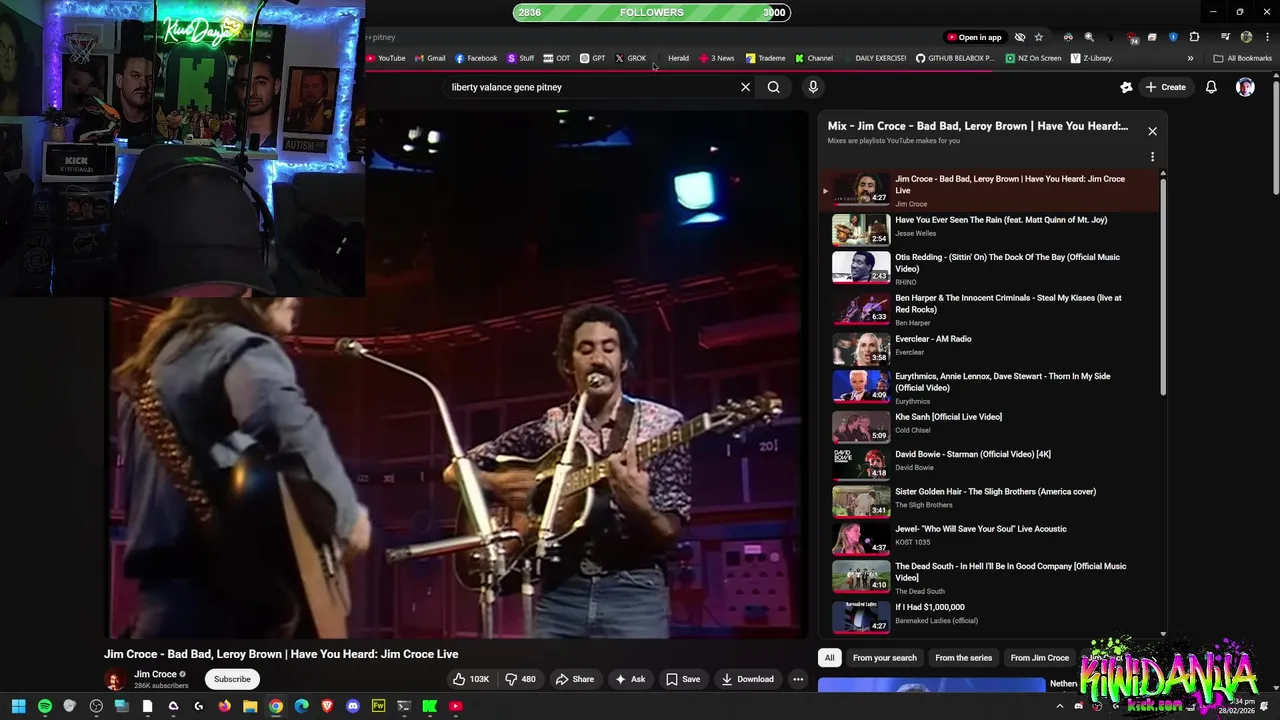1280x720 pixels.
Task: Open NZ On Screen bookmark
Action: coord(1033,58)
